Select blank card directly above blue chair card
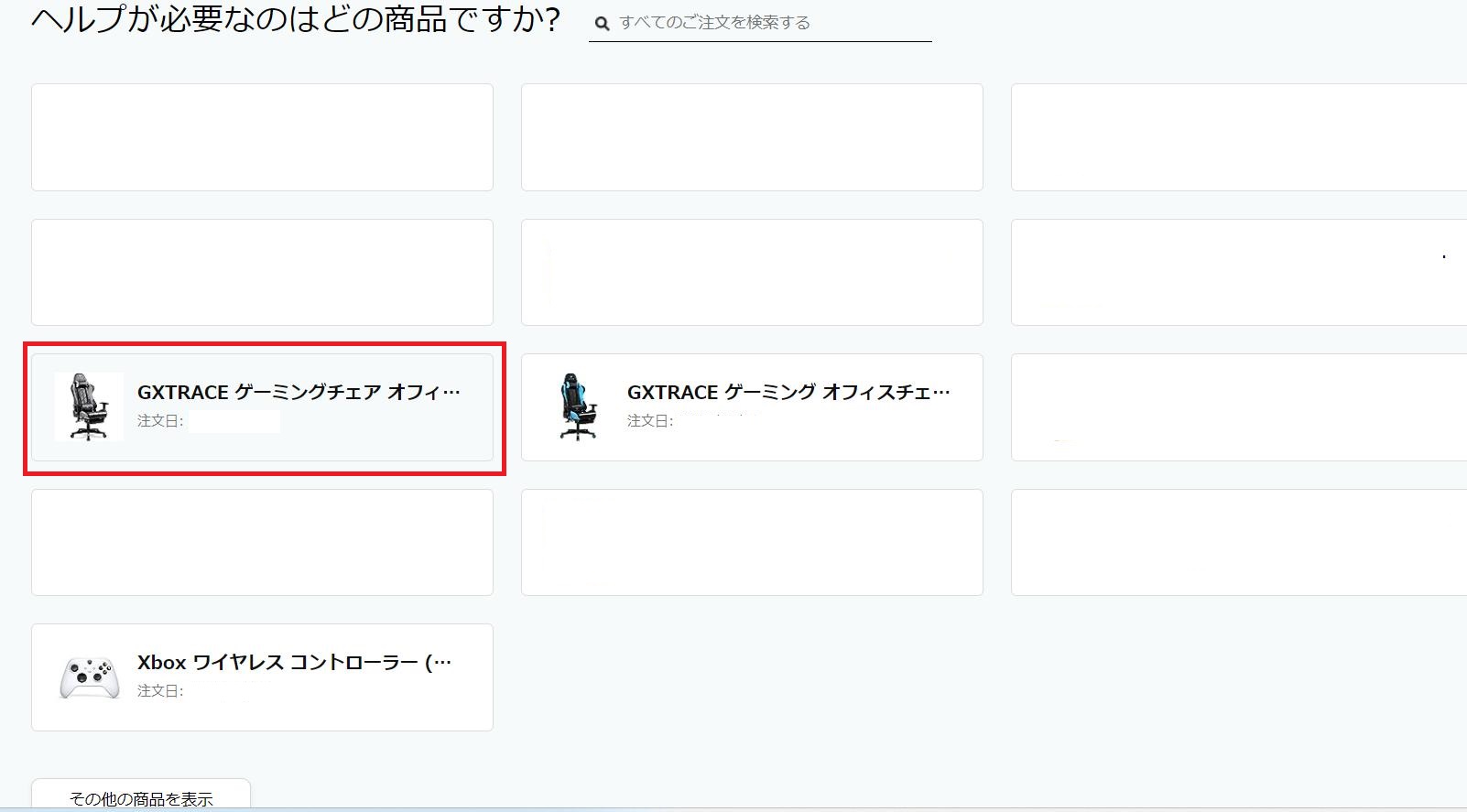The height and width of the screenshot is (812, 1467). 752,272
